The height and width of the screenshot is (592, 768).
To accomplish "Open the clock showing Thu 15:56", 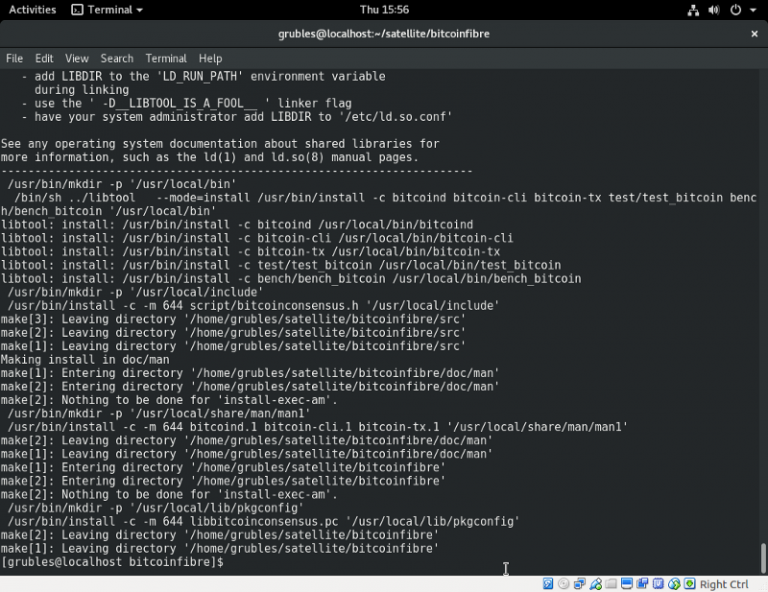I will pyautogui.click(x=384, y=10).
